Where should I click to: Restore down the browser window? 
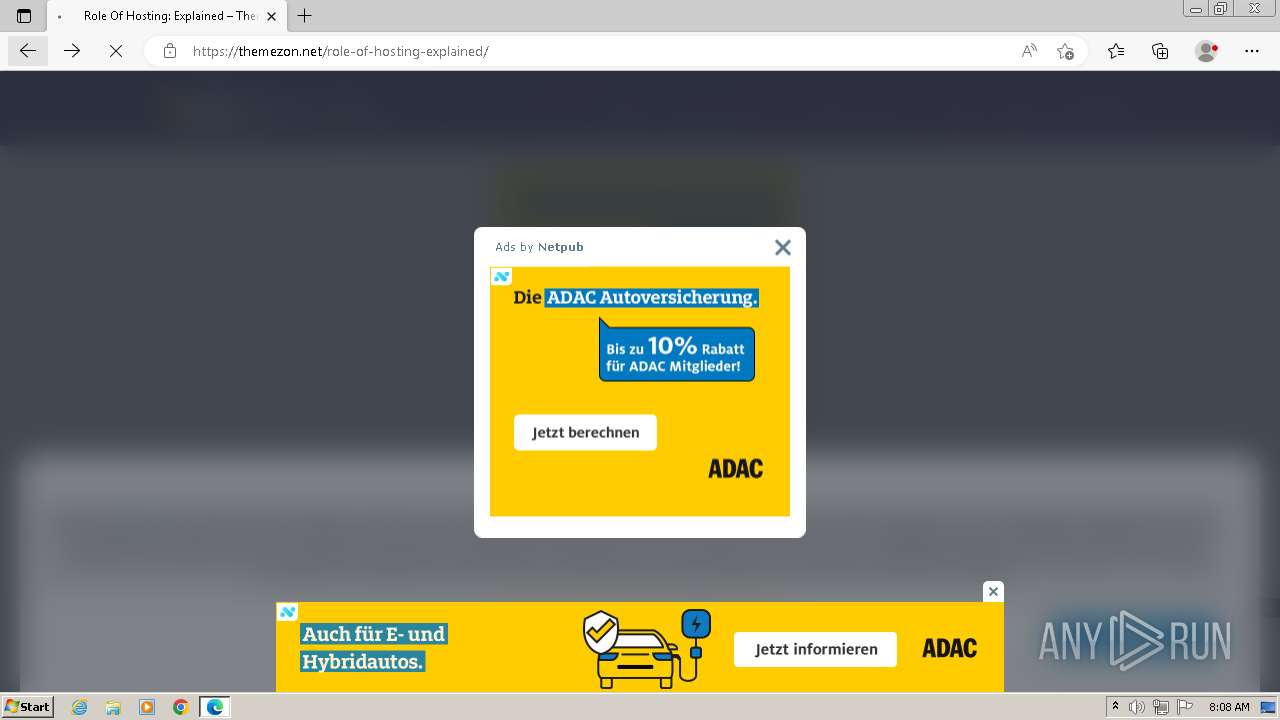click(1221, 9)
